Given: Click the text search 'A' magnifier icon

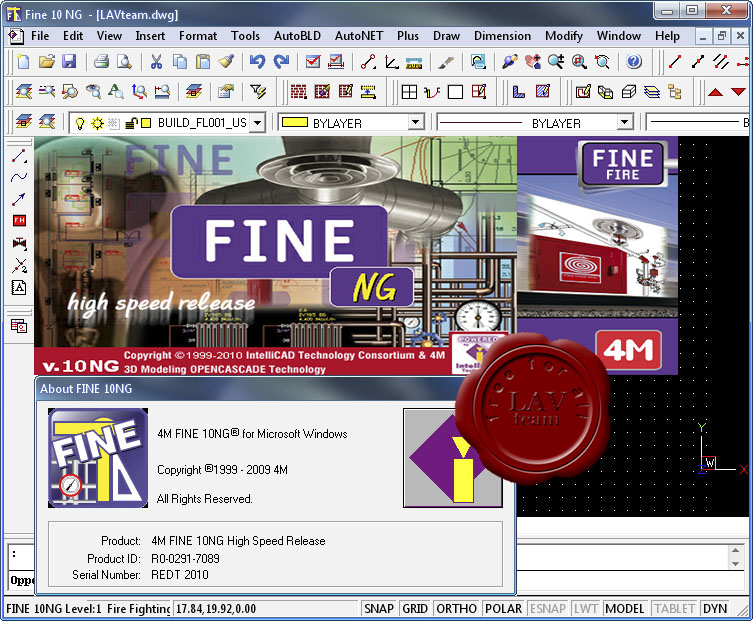Looking at the screenshot, I should click(x=116, y=91).
